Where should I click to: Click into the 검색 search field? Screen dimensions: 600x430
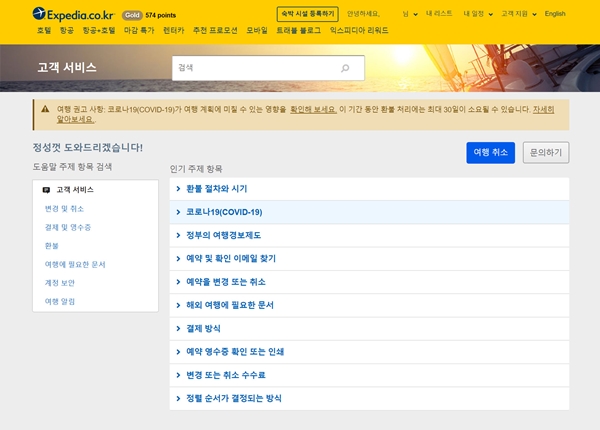255,68
